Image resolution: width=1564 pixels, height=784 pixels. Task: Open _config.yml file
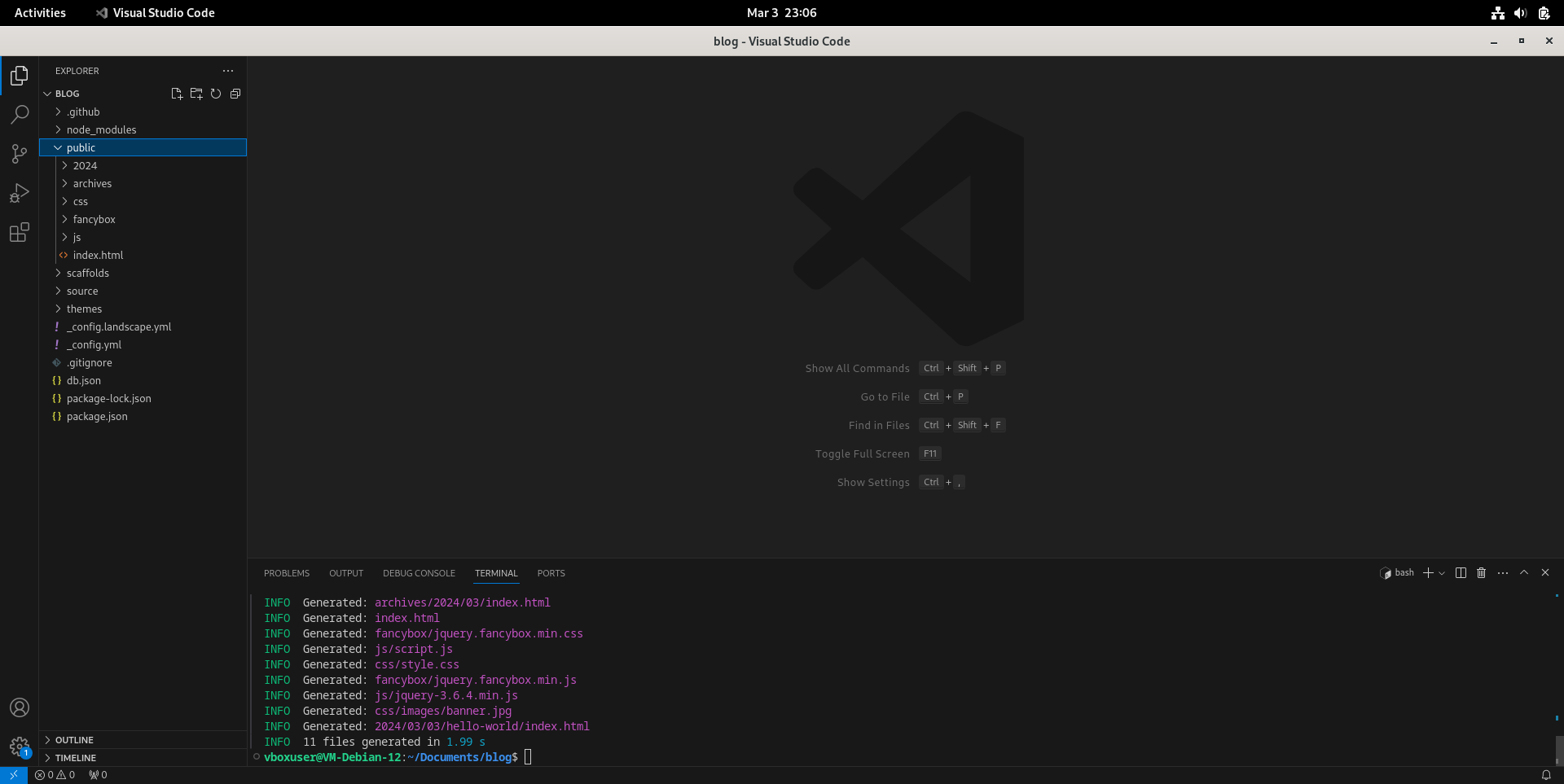(143, 344)
